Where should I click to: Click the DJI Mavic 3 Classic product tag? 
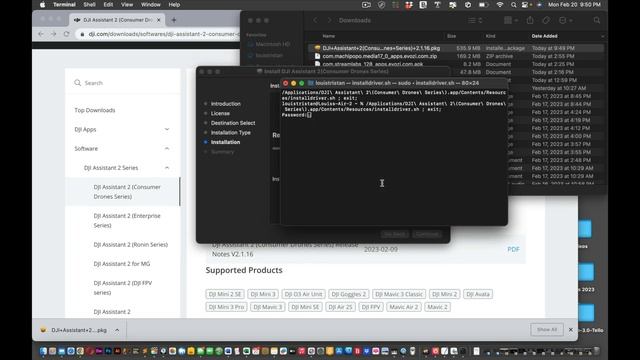[x=399, y=294]
